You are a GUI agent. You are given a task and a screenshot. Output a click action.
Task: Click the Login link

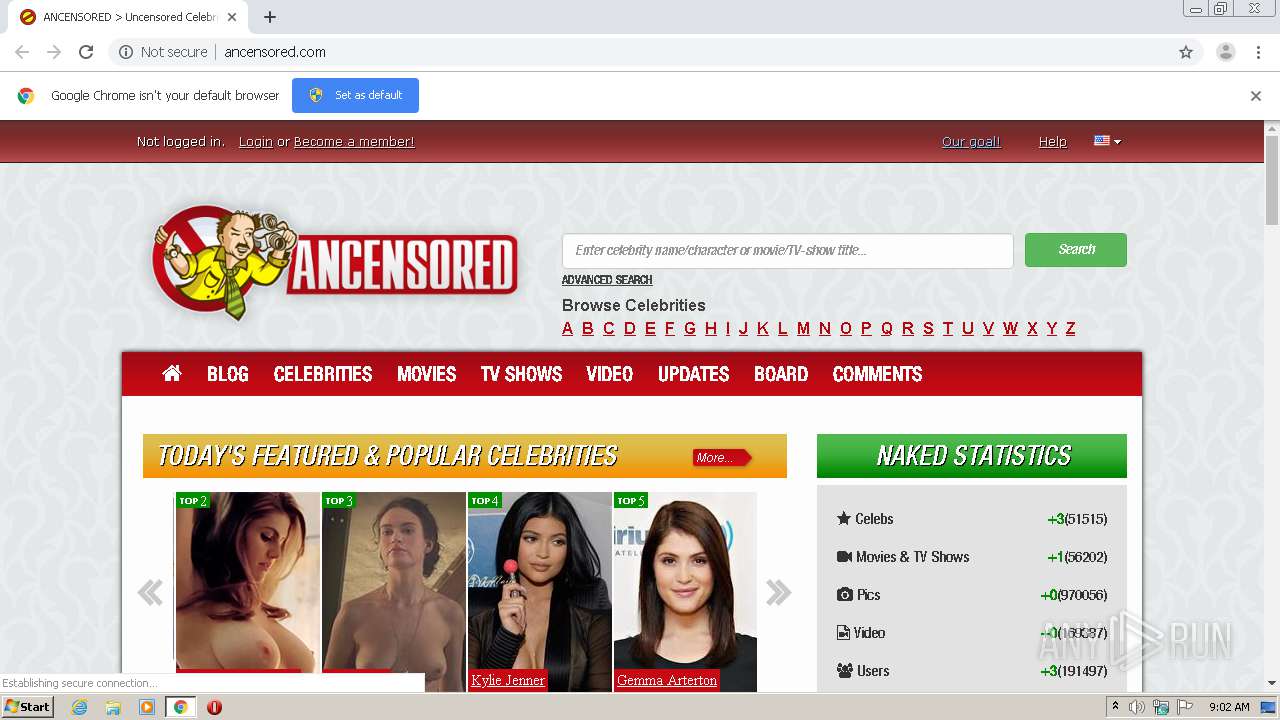(256, 142)
